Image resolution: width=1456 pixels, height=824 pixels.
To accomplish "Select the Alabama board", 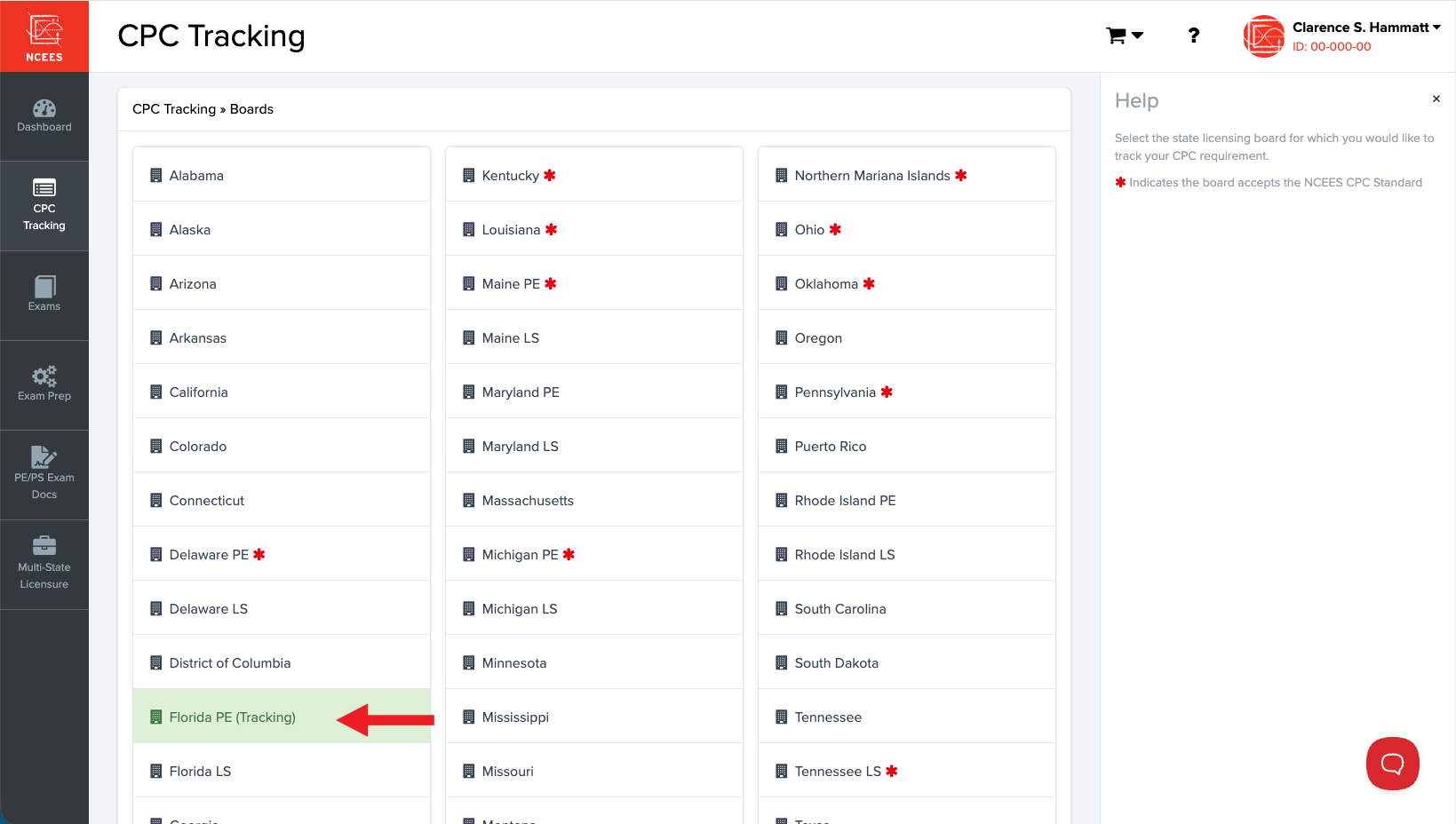I will (282, 175).
